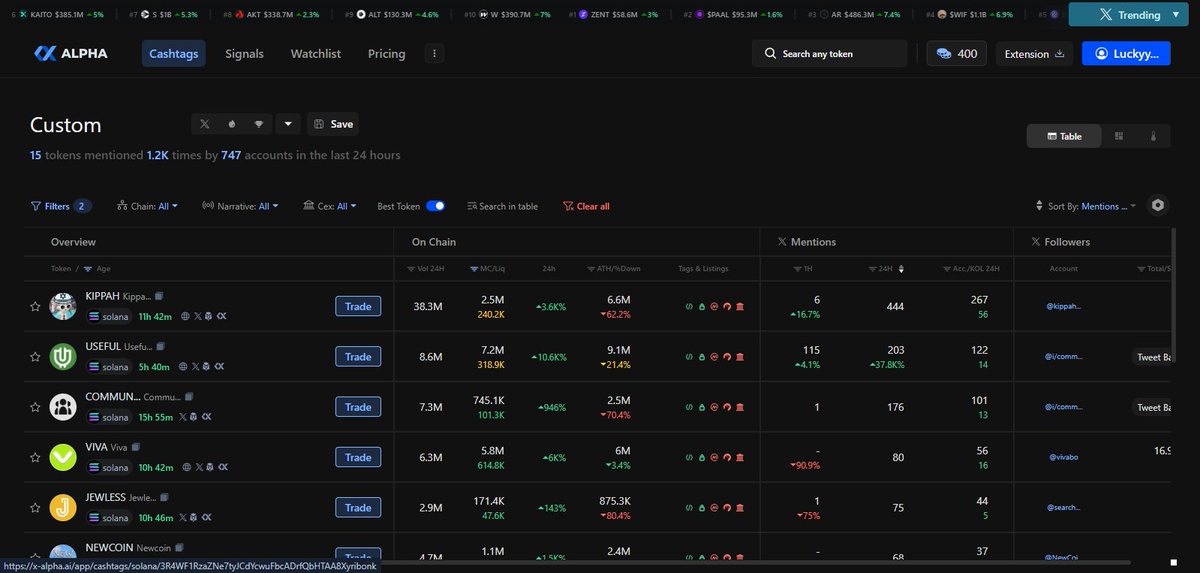This screenshot has height=573, width=1200.
Task: Click the VIVA token logo
Action: (64, 457)
